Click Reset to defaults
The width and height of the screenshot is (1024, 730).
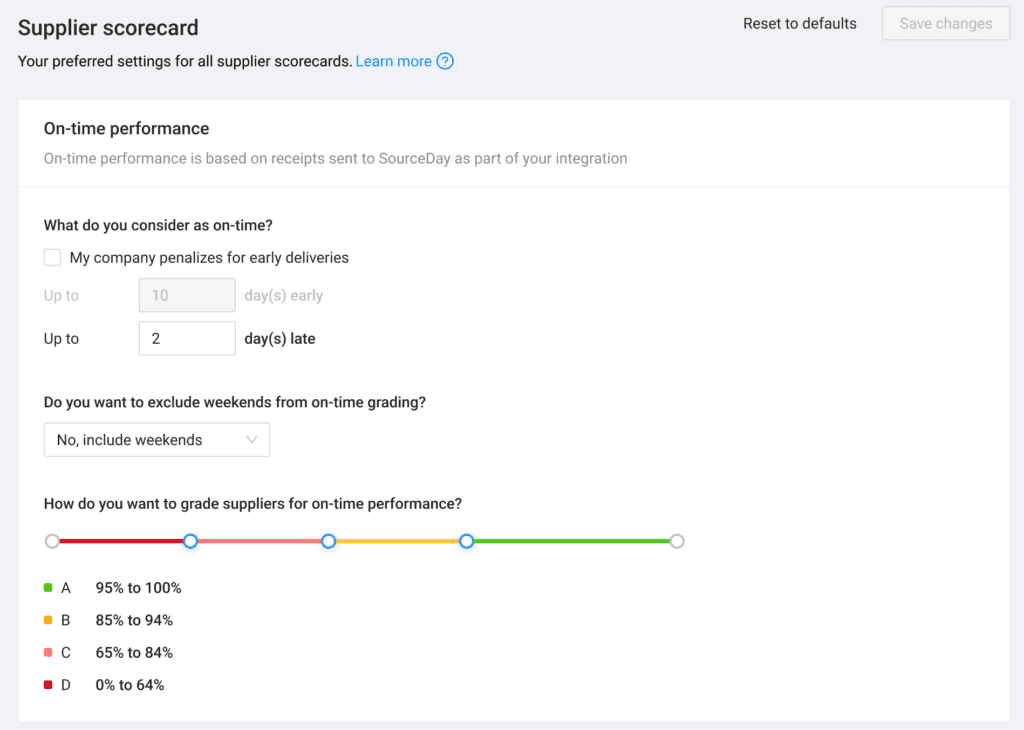[799, 23]
